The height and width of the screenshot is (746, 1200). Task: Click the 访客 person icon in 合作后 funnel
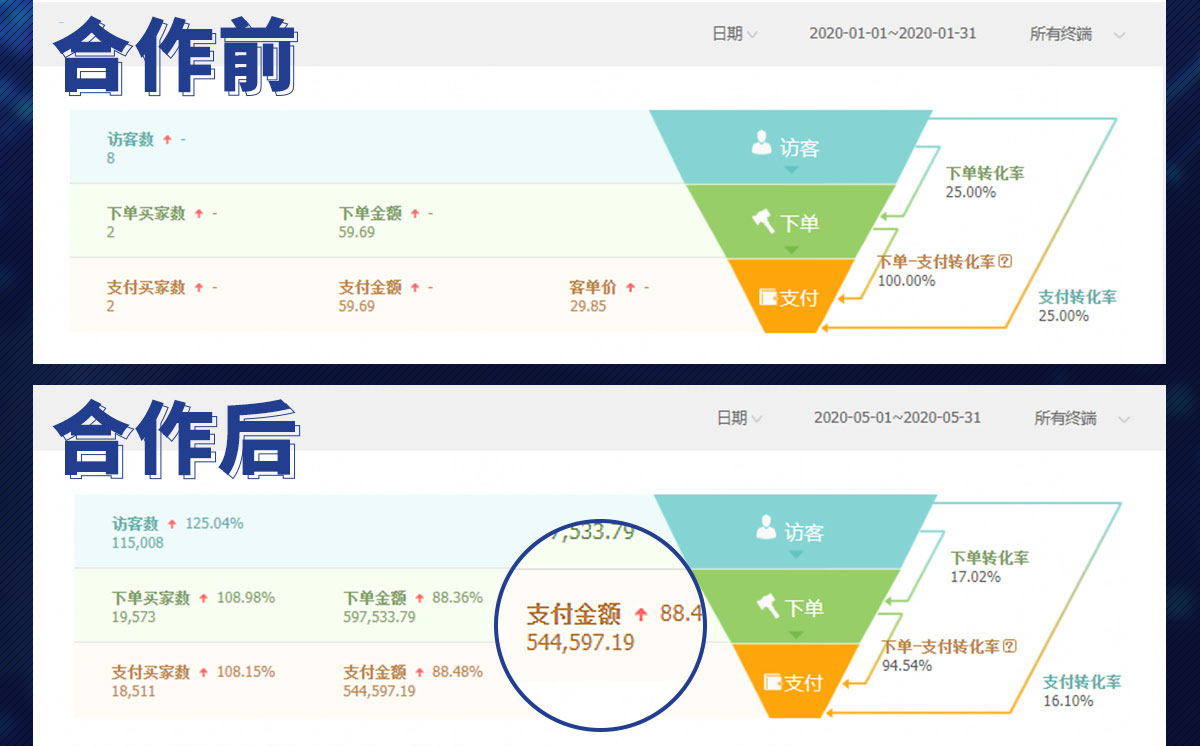tap(767, 529)
